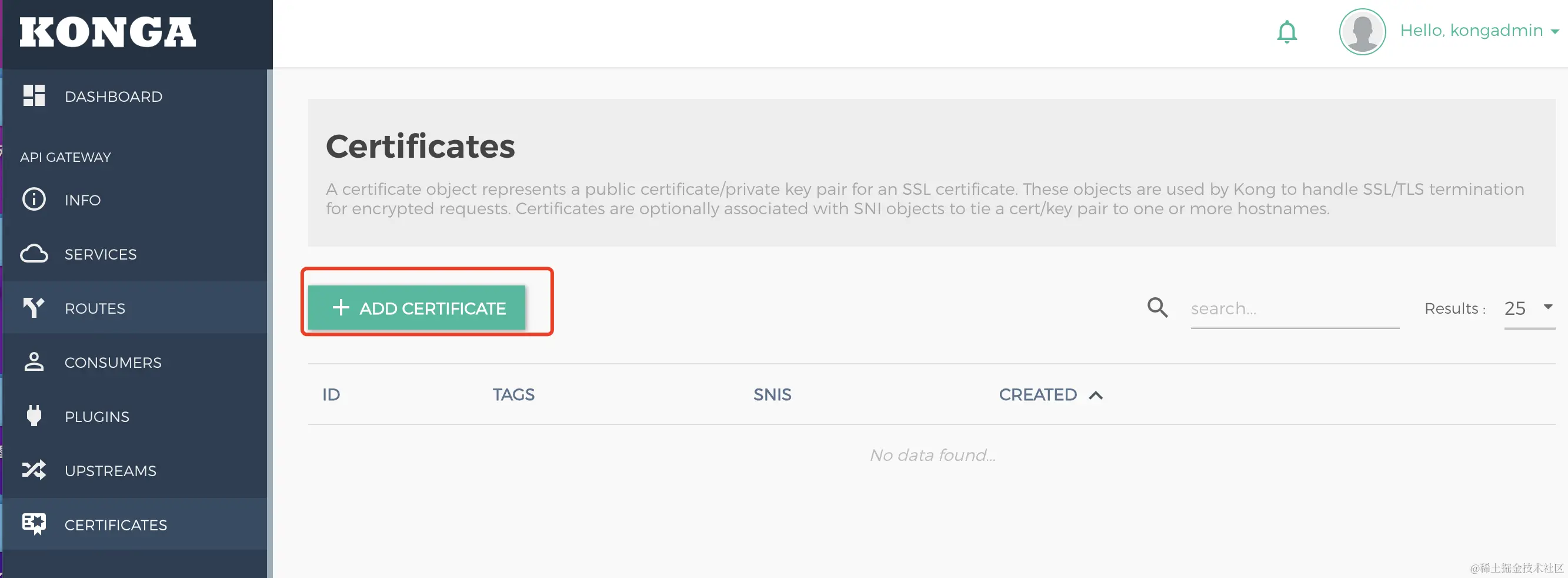Open the Consumers menu item
The height and width of the screenshot is (578, 1568).
click(112, 363)
